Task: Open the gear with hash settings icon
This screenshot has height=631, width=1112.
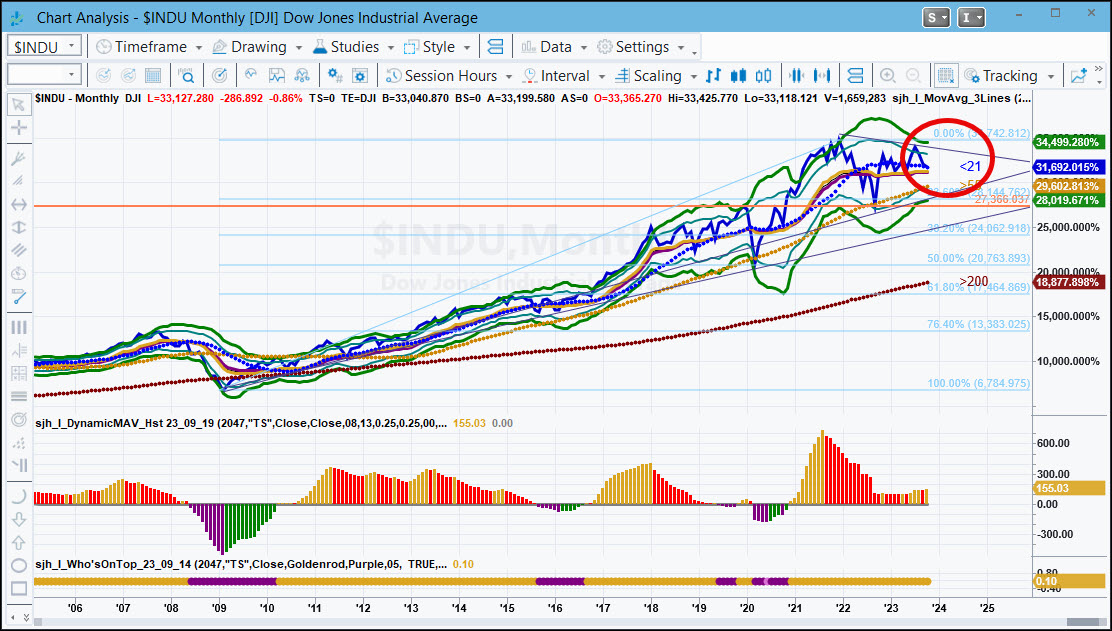Action: point(335,75)
